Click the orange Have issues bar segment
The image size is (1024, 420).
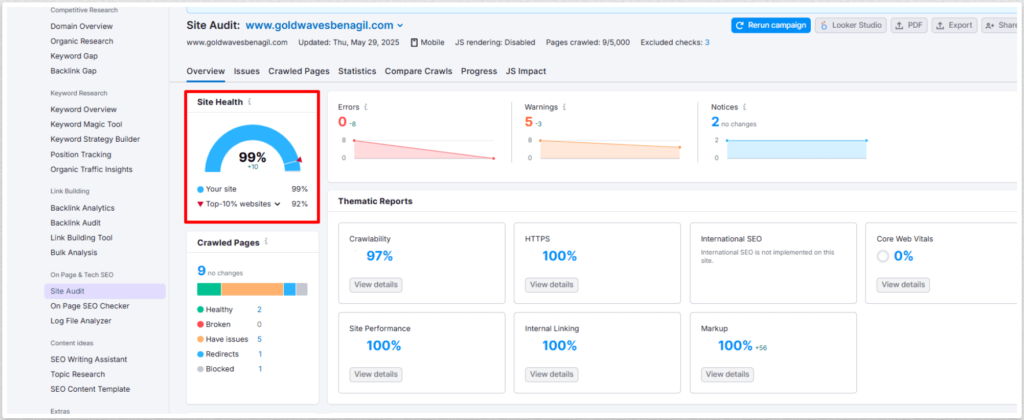point(252,289)
